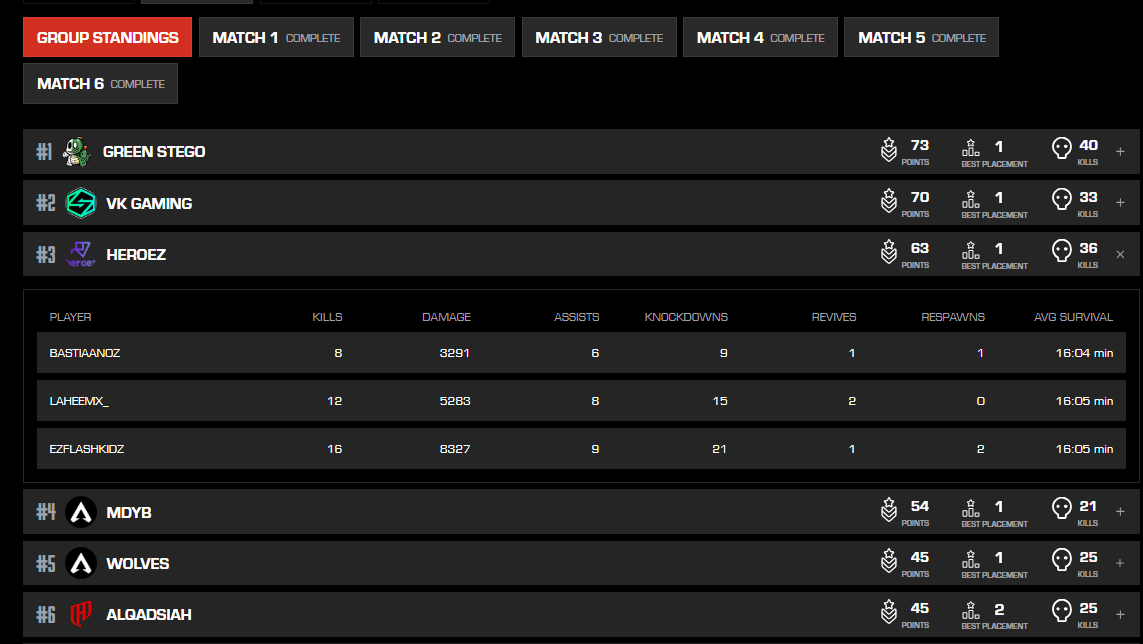Click the LAHEEMX_ player row name
This screenshot has width=1143, height=644.
coord(79,401)
